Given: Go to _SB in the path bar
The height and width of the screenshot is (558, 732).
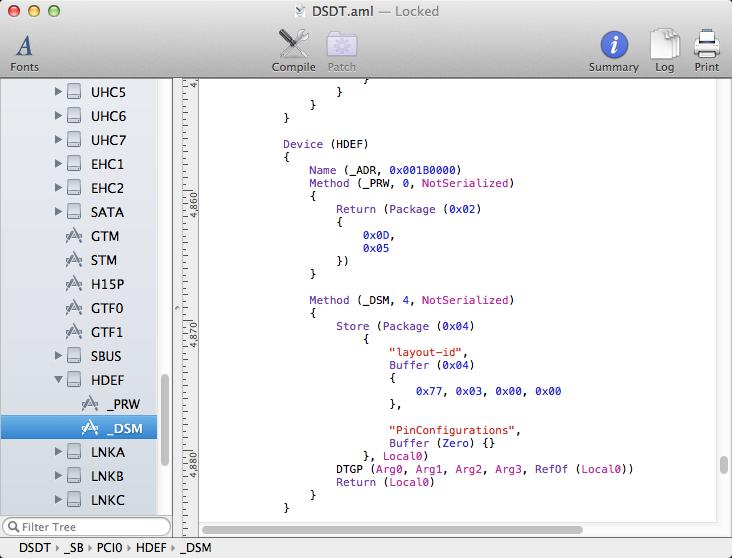Looking at the screenshot, I should tap(73, 548).
